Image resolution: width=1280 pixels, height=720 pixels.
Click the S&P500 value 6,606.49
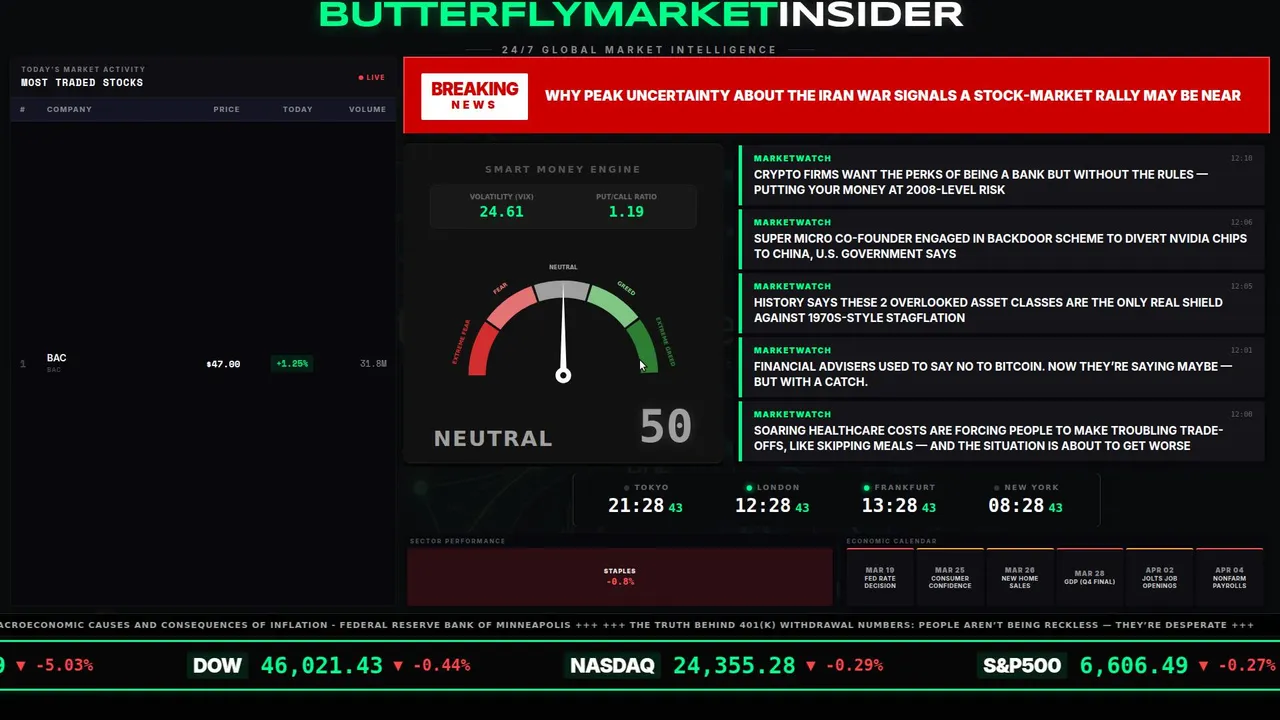click(x=1134, y=666)
